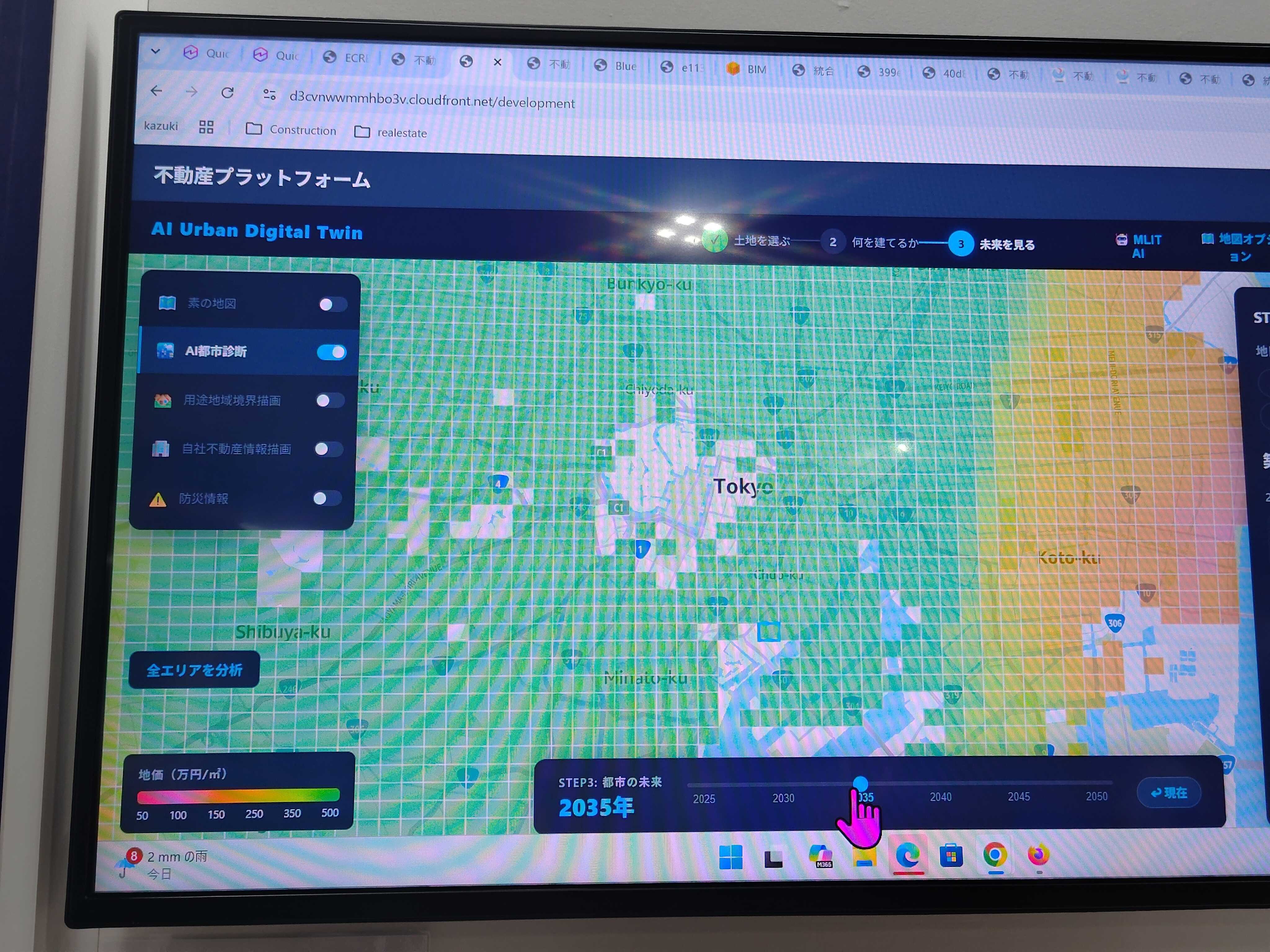Select 2050 on the timeline
The width and height of the screenshot is (1270, 952).
[x=1096, y=796]
